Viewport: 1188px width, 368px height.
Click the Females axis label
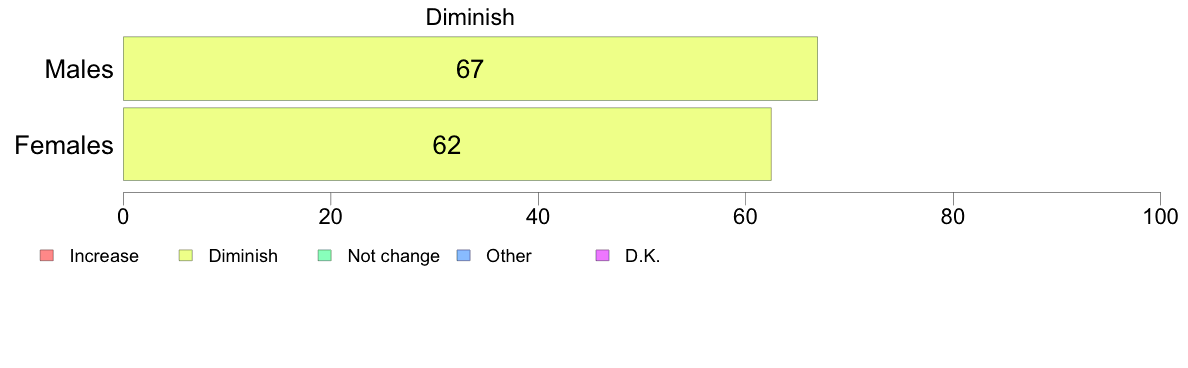point(64,145)
